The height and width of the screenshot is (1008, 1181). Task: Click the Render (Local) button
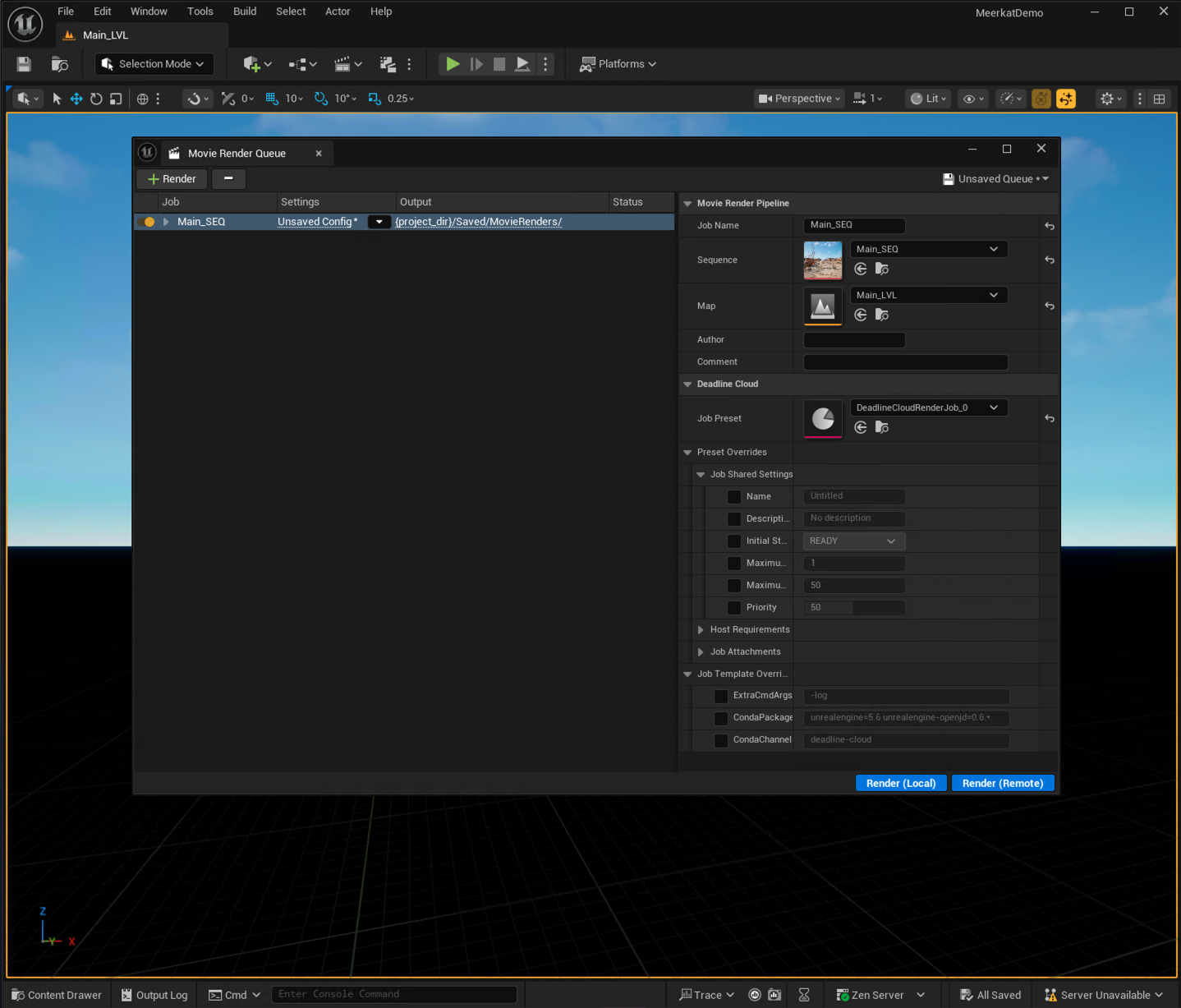(900, 782)
